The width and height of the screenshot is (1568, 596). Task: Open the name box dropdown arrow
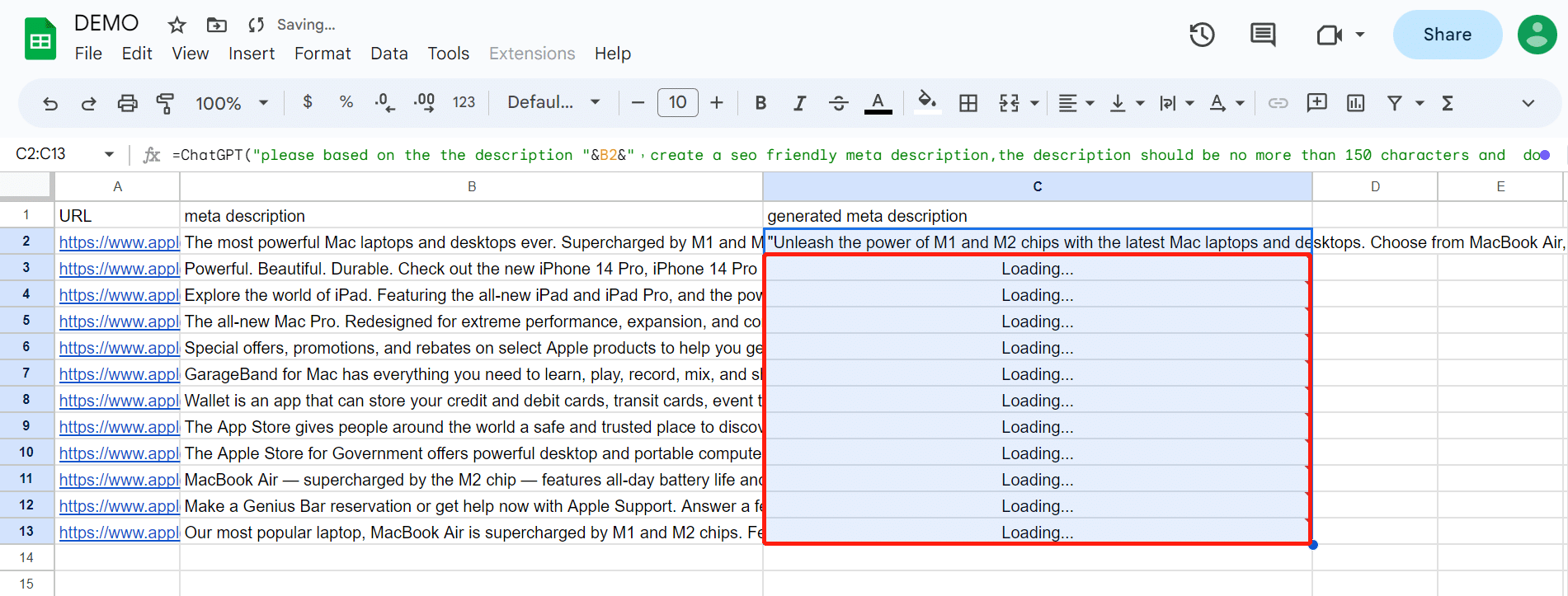pos(109,154)
